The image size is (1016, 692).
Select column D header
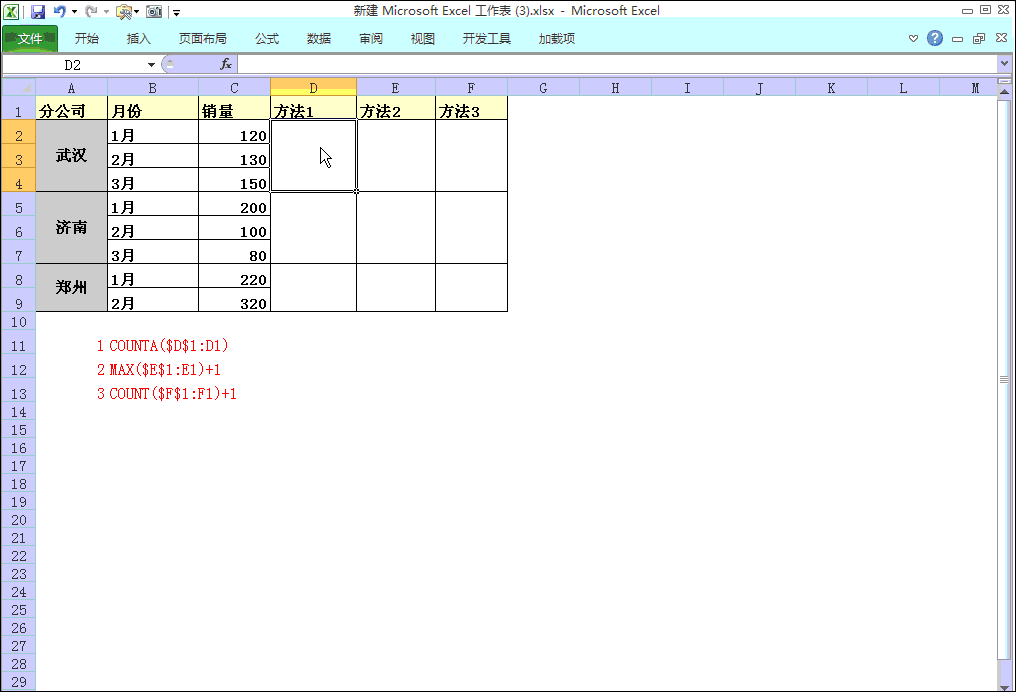coord(314,87)
